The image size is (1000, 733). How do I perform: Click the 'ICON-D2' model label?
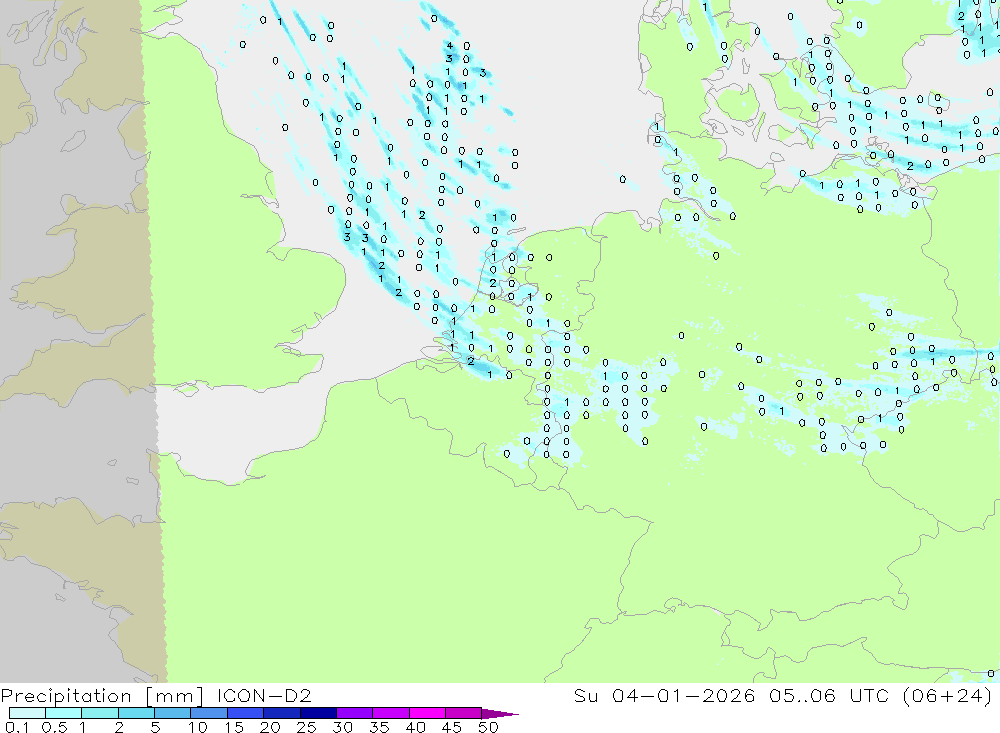point(264,695)
